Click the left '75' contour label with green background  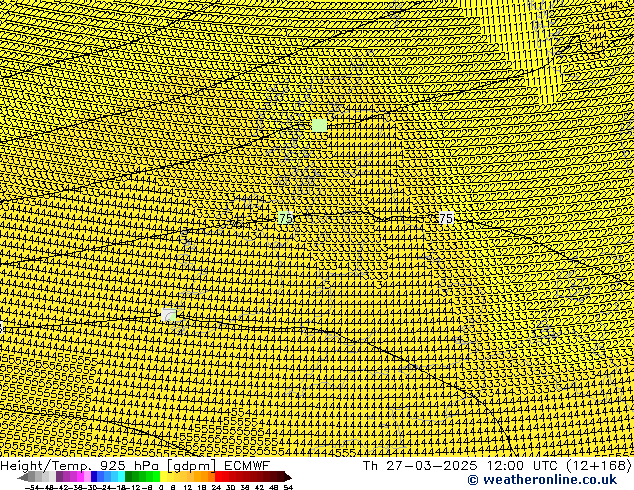coord(285,218)
